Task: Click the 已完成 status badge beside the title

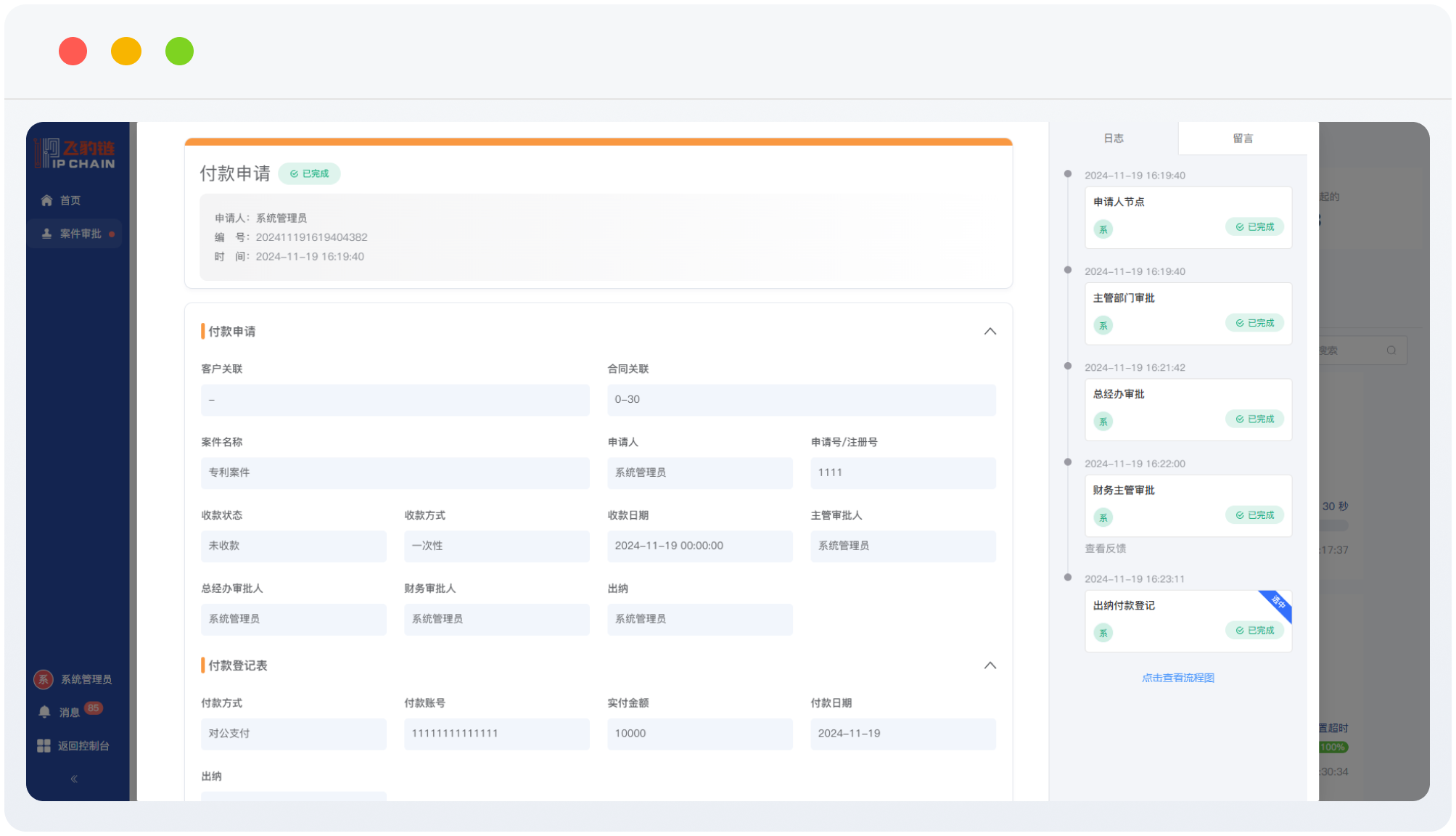Action: tap(310, 174)
